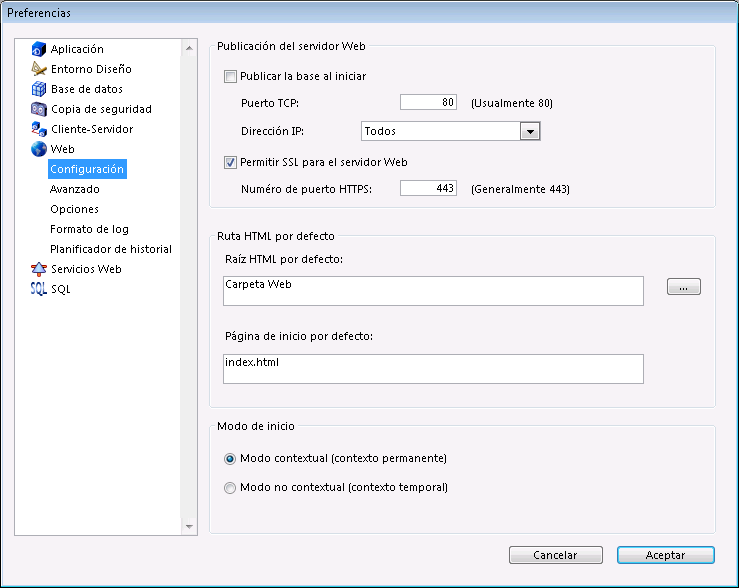739x588 pixels.
Task: Select Modo no contextual radio button
Action: [231, 488]
